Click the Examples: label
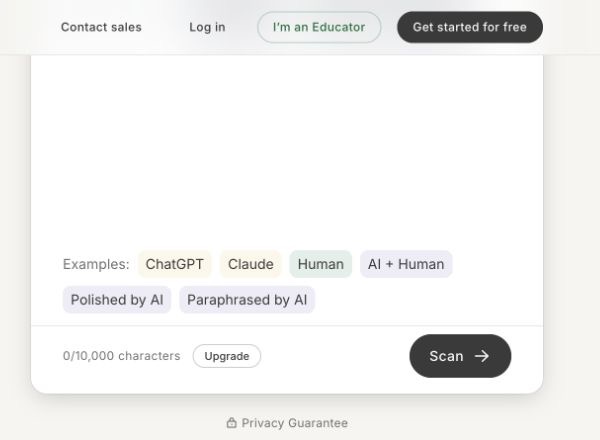This screenshot has width=600, height=440. pos(96,264)
